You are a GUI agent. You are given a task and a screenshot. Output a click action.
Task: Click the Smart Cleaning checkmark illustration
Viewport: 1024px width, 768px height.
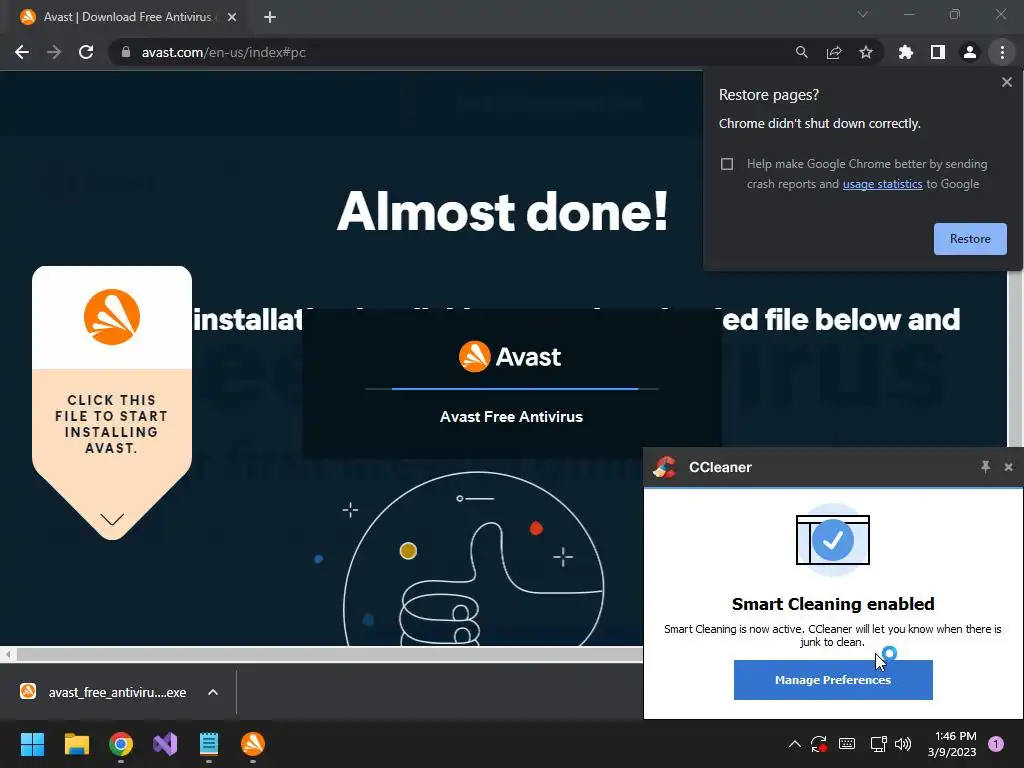pos(833,540)
